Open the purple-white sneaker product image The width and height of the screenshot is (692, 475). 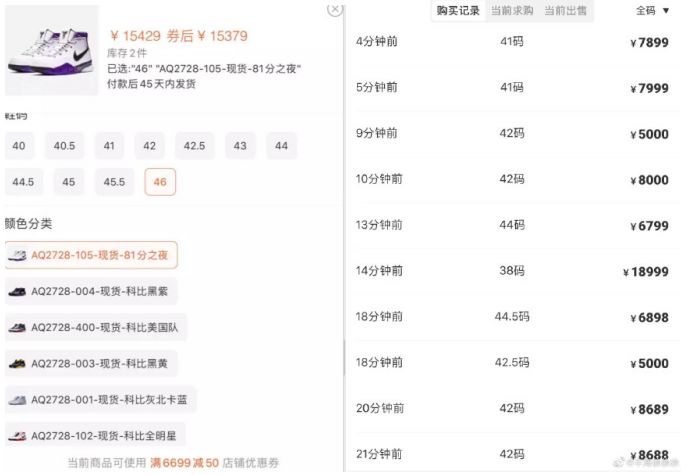pyautogui.click(x=52, y=50)
